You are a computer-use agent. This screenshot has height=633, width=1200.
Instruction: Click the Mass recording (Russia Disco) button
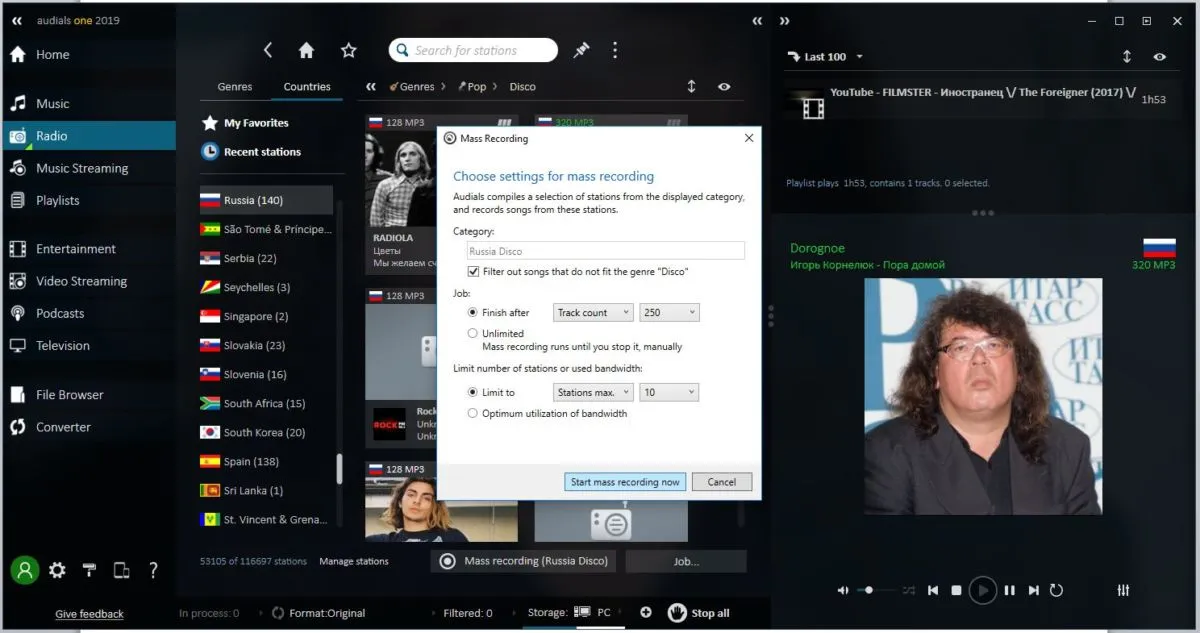[525, 561]
